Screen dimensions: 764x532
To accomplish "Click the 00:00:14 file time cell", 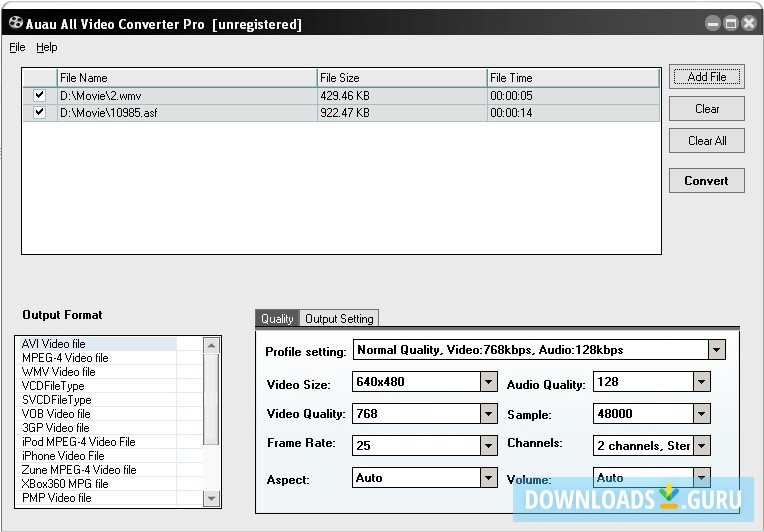I will click(x=573, y=113).
